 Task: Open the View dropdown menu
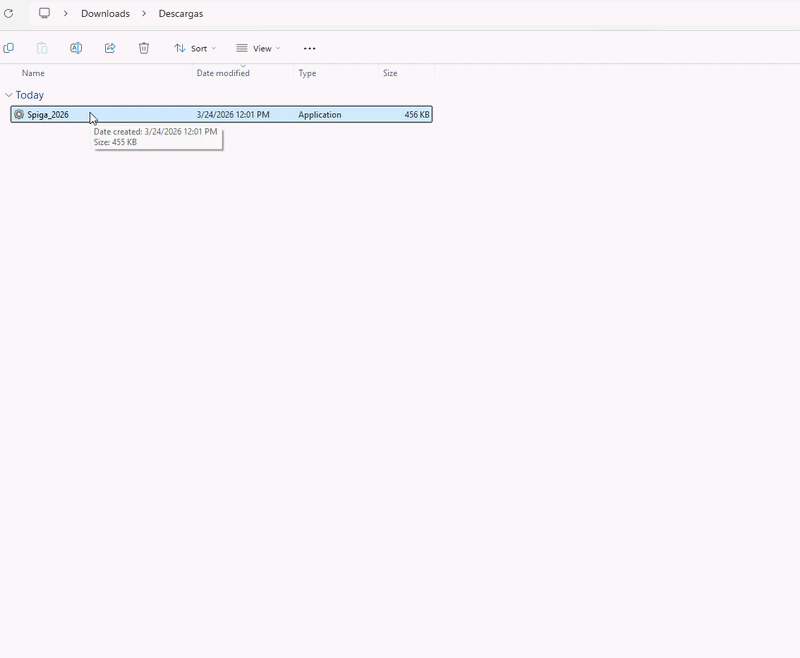[x=258, y=48]
